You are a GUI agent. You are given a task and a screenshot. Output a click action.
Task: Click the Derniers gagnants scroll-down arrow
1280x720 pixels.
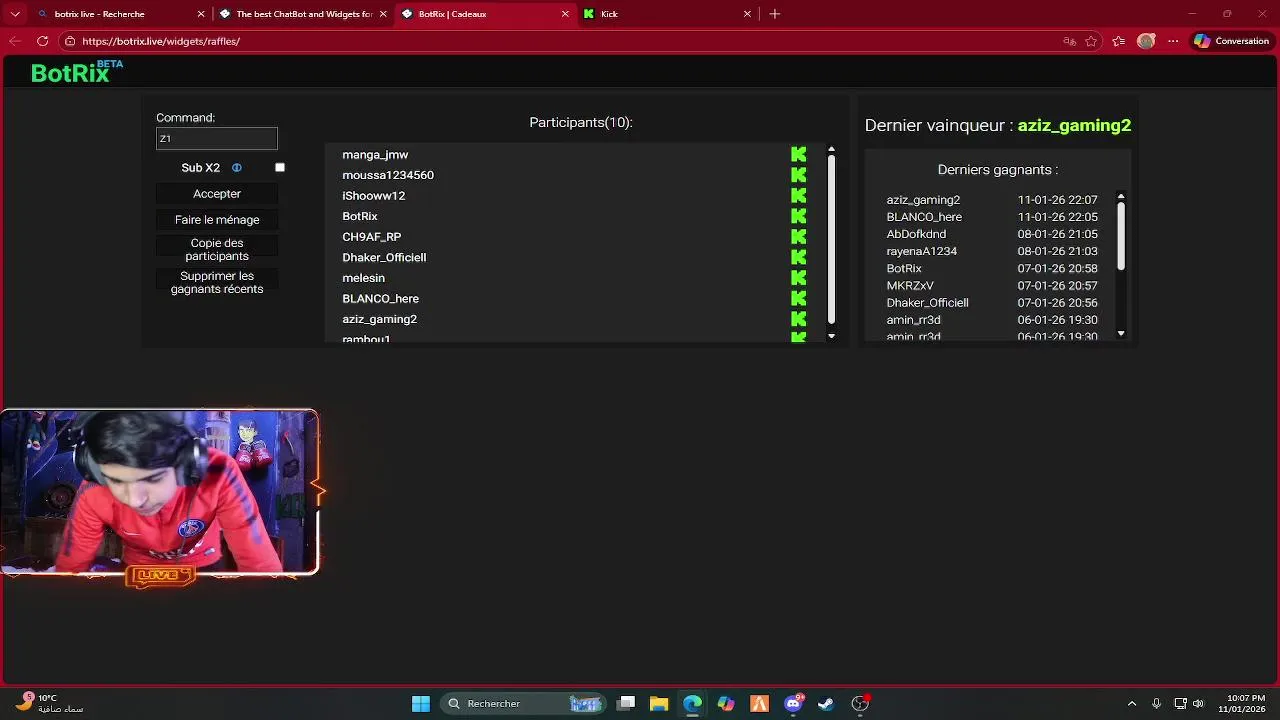(x=1121, y=333)
